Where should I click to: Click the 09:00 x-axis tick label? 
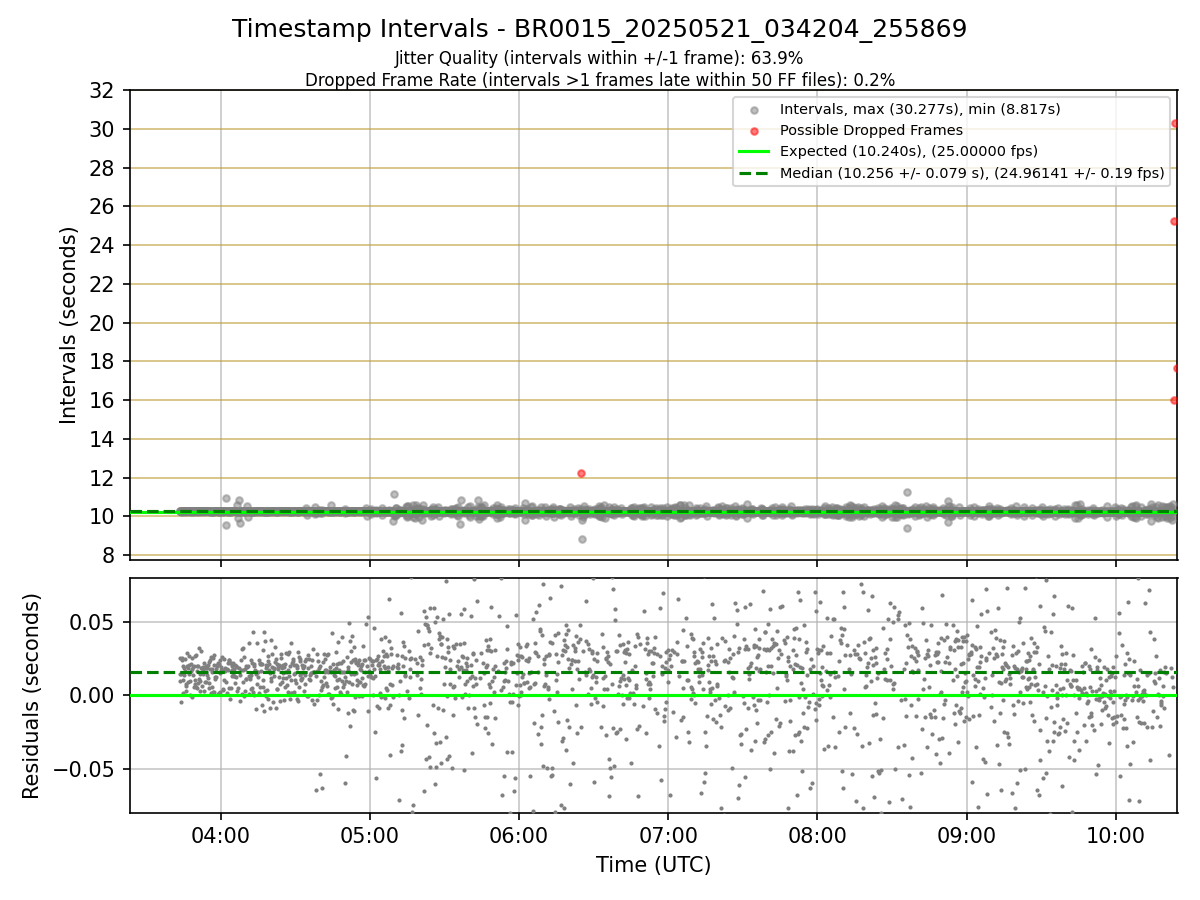[966, 835]
